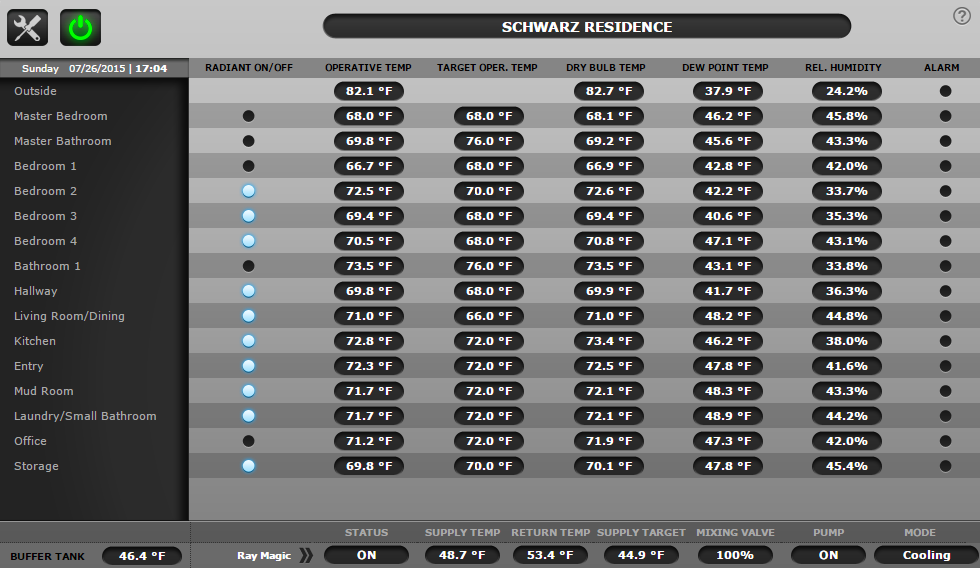Open the help question mark icon
The width and height of the screenshot is (980, 568).
coord(962,16)
